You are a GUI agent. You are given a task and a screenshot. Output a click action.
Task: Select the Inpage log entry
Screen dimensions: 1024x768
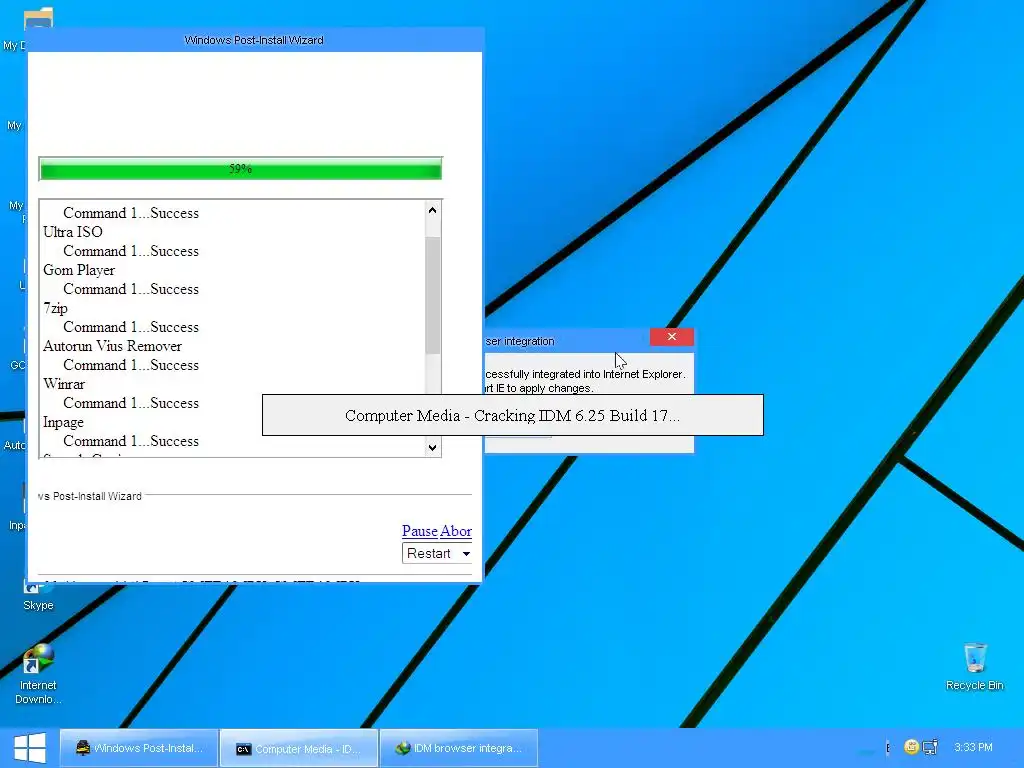coord(63,423)
